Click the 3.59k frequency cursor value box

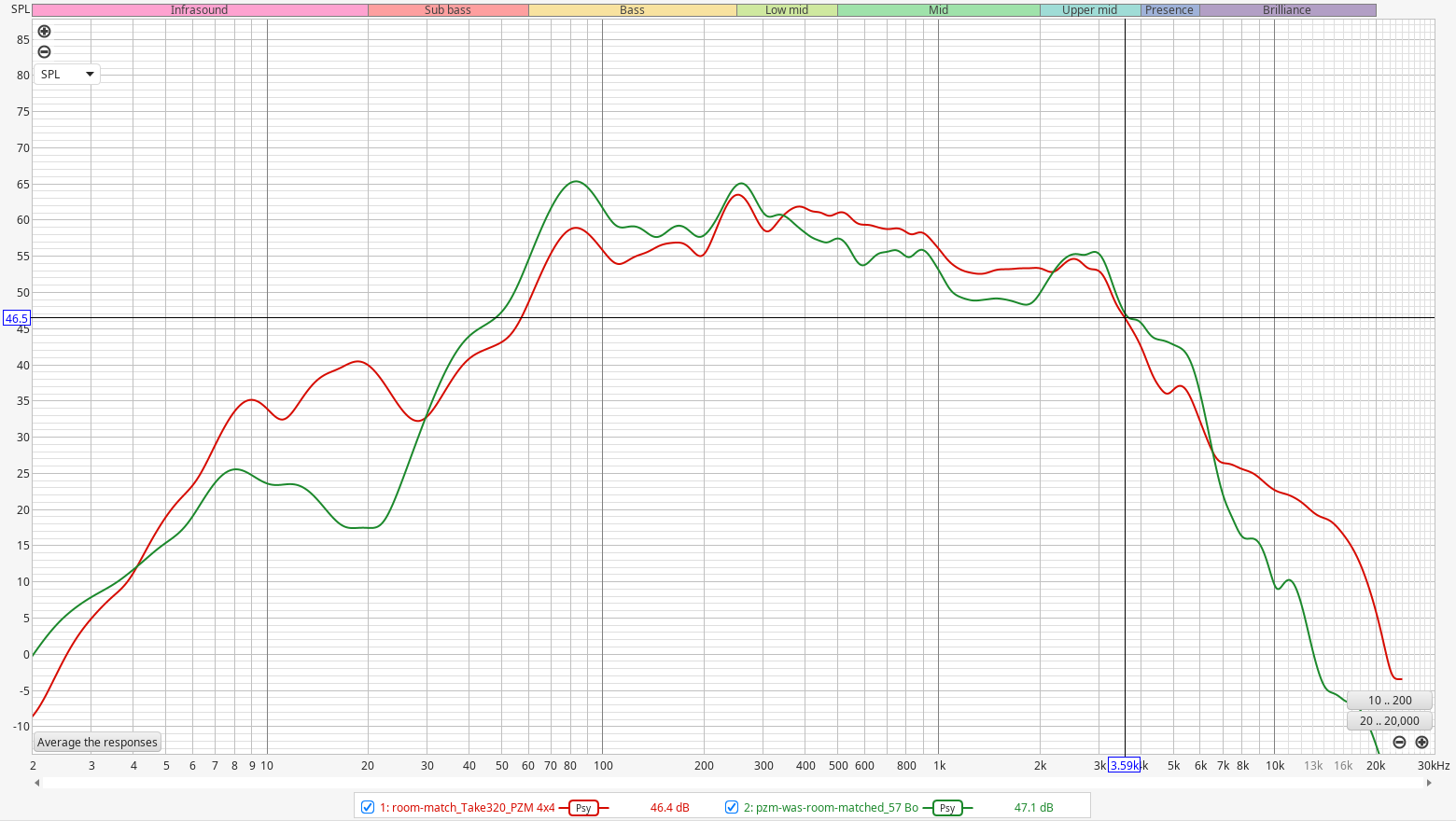point(1124,766)
